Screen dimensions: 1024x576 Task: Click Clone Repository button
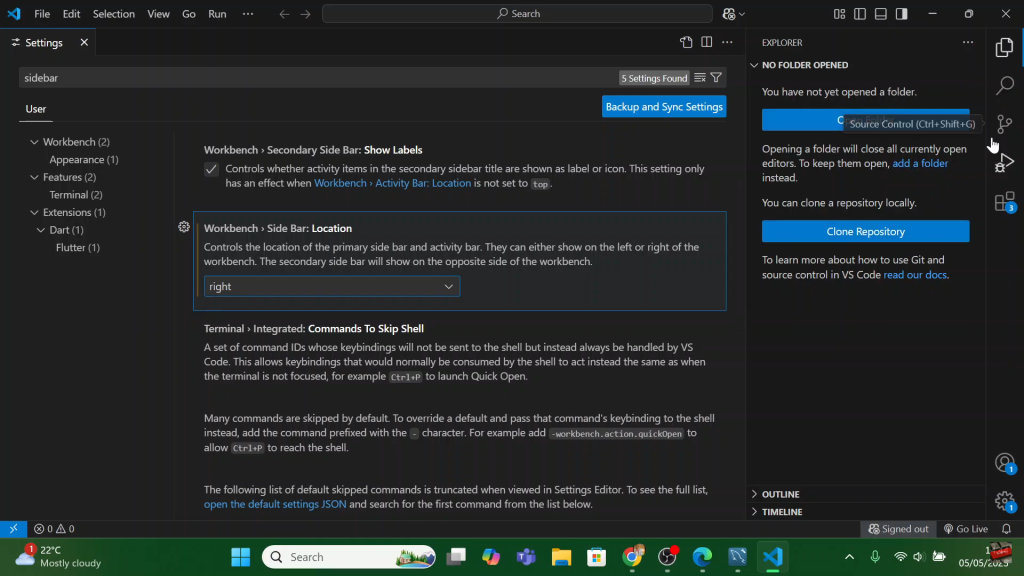[865, 231]
